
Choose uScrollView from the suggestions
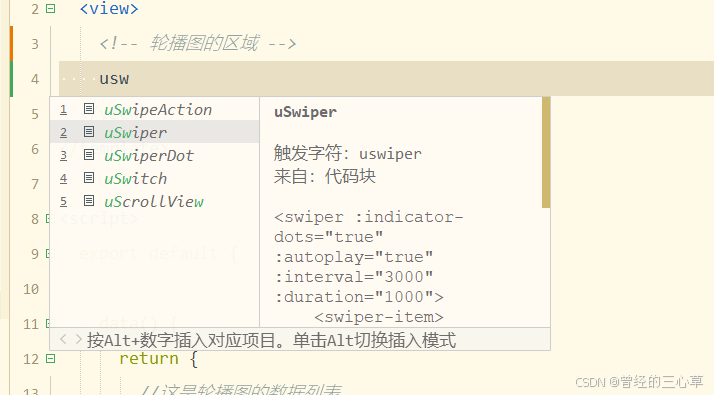pos(154,201)
